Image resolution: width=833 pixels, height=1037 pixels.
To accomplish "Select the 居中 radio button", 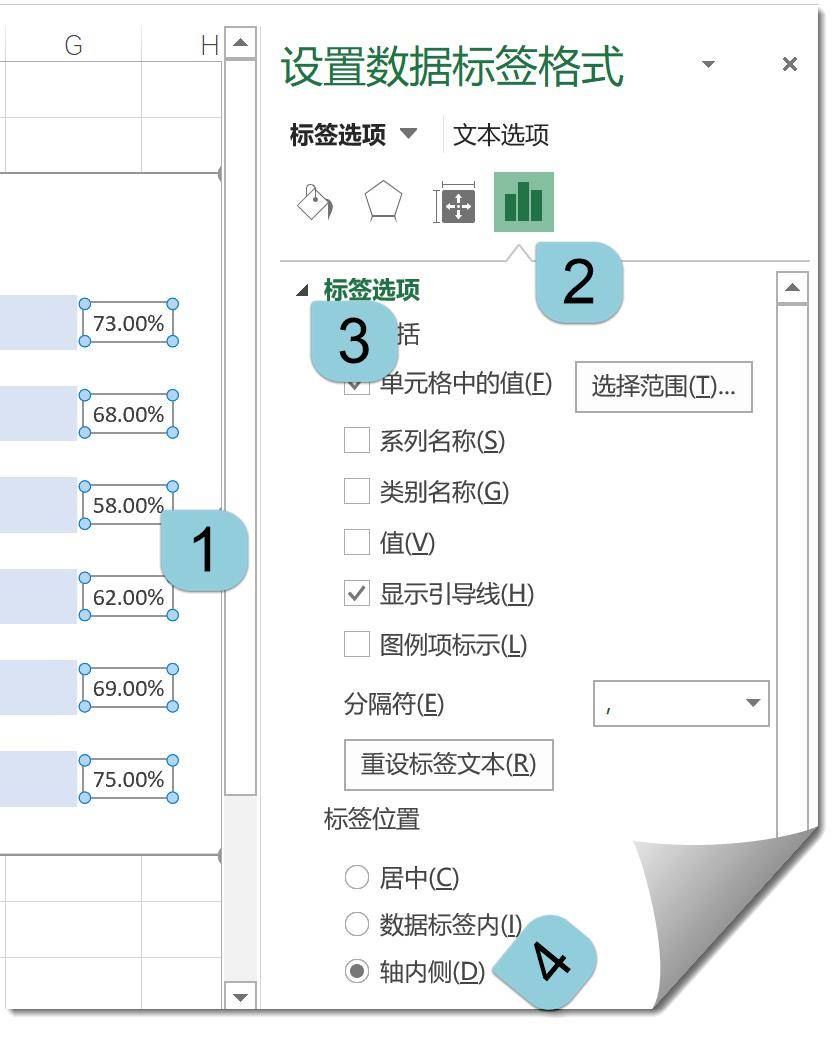I will pyautogui.click(x=356, y=877).
